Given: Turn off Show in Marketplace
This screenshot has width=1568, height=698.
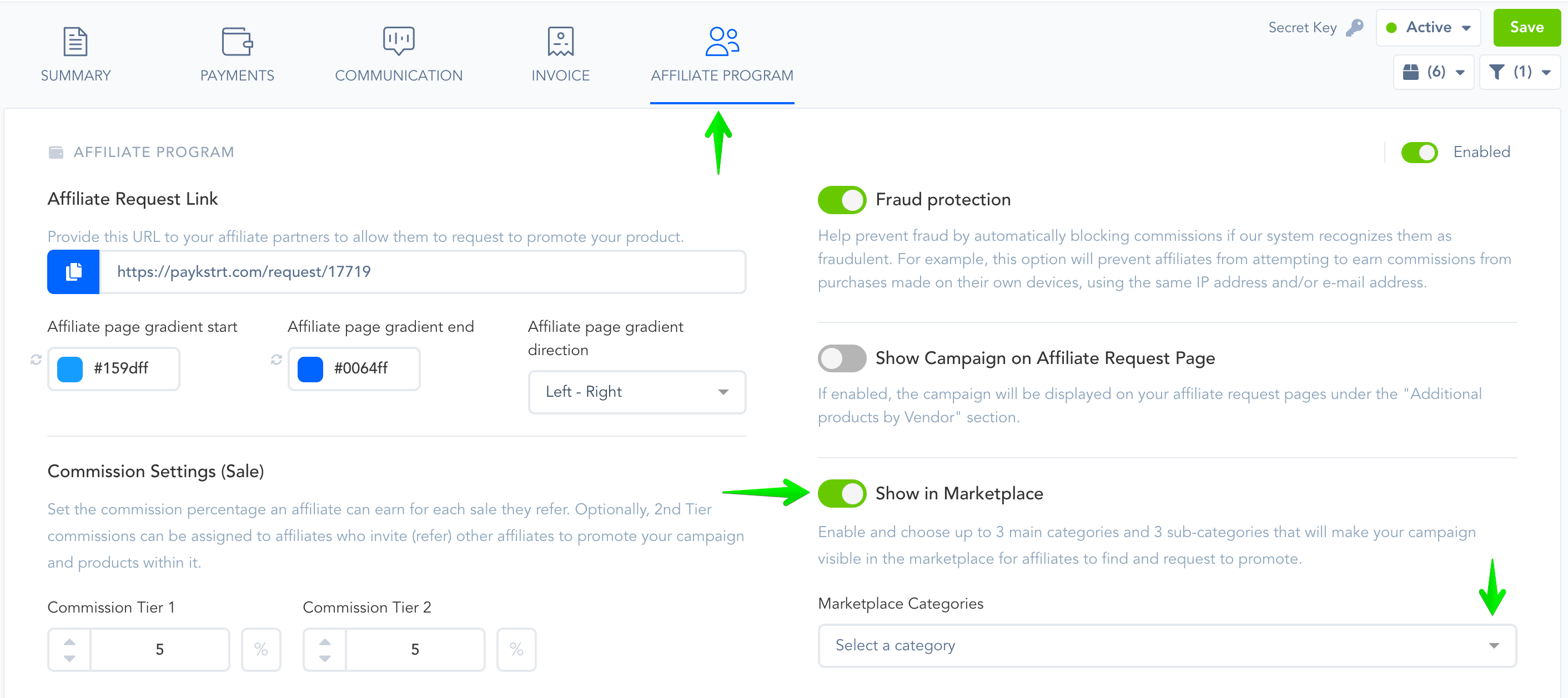Looking at the screenshot, I should 842,493.
